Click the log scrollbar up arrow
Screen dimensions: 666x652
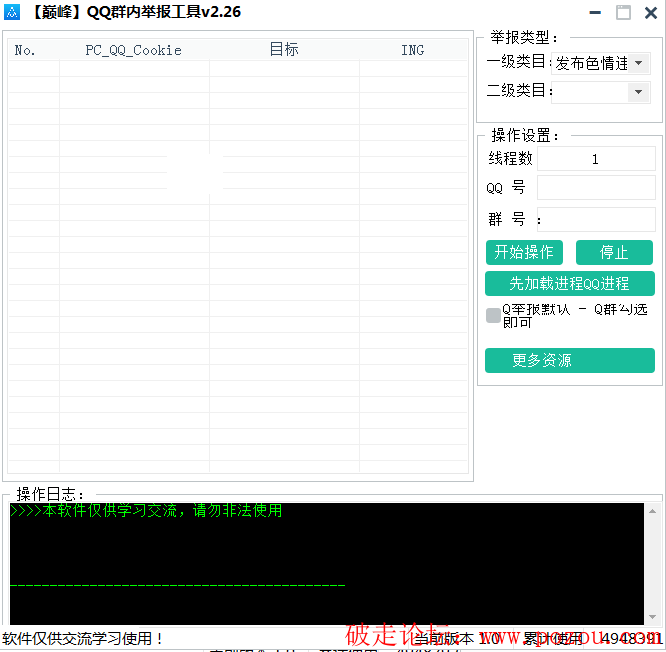[653, 511]
